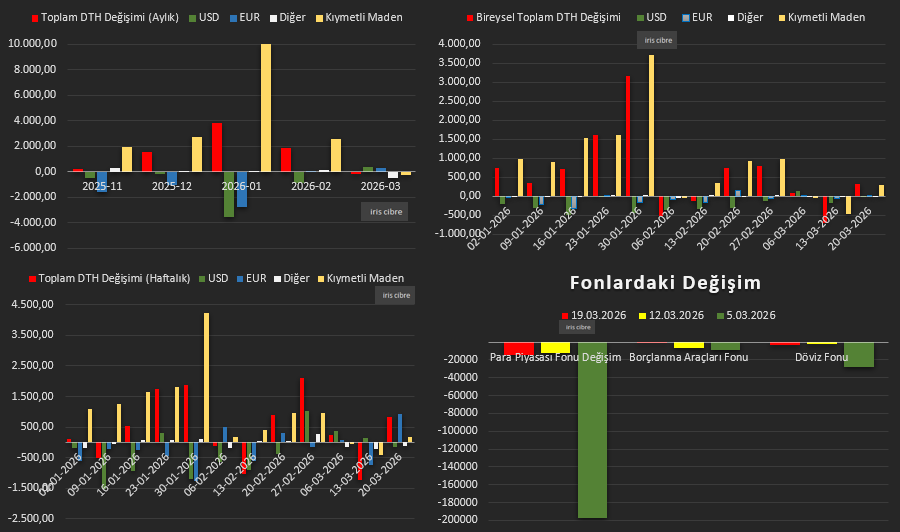Viewport: 900px width, 532px height.
Task: Click the yellow Para Piyasası Fonu bar
Action: (x=555, y=348)
